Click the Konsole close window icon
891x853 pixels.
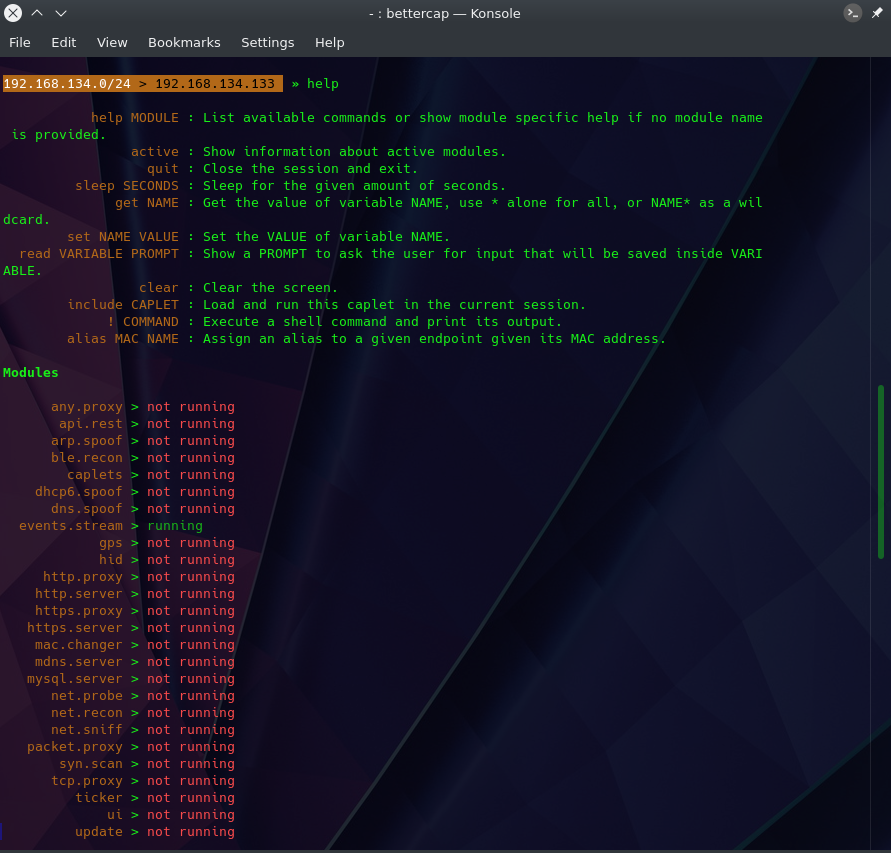click(13, 13)
